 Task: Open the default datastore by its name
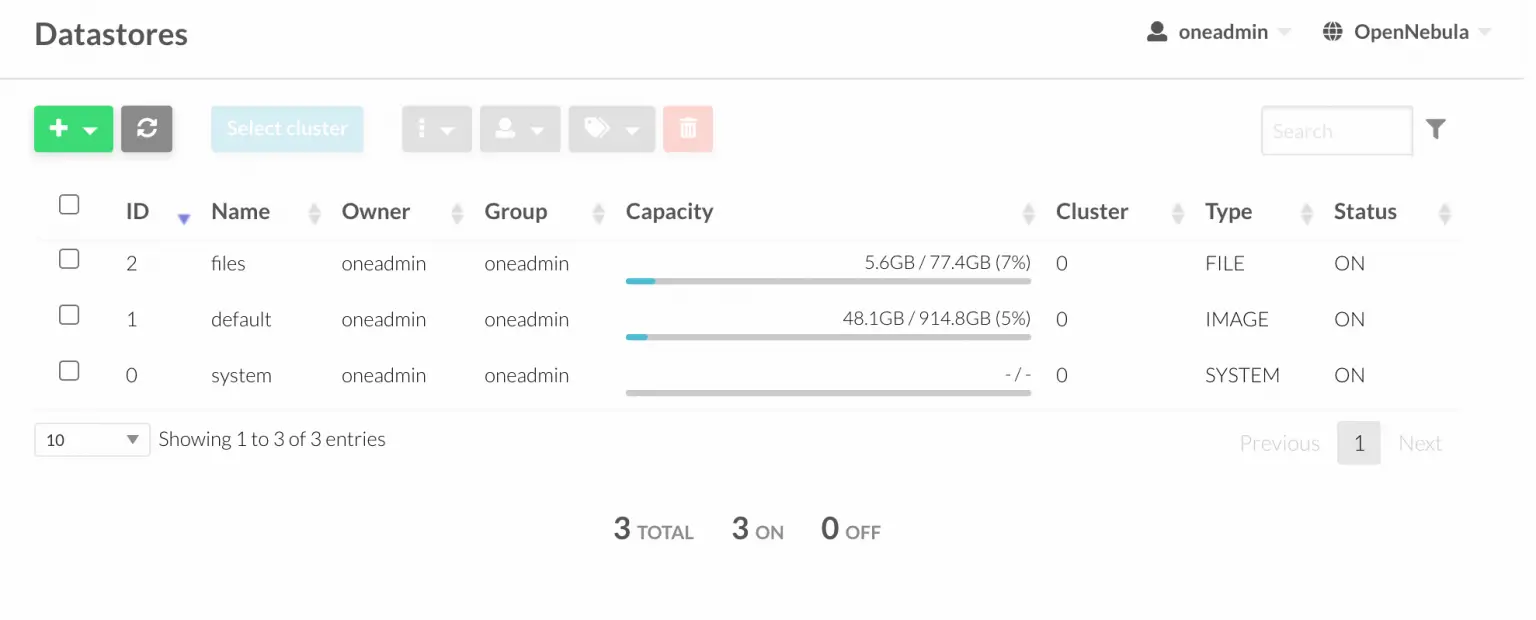coord(240,319)
